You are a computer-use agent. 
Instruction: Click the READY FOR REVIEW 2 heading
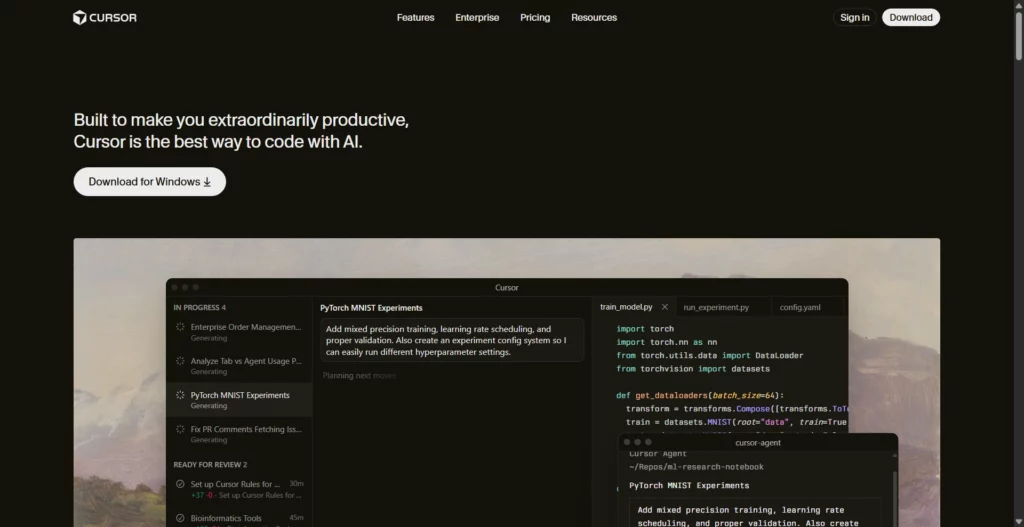(x=210, y=464)
